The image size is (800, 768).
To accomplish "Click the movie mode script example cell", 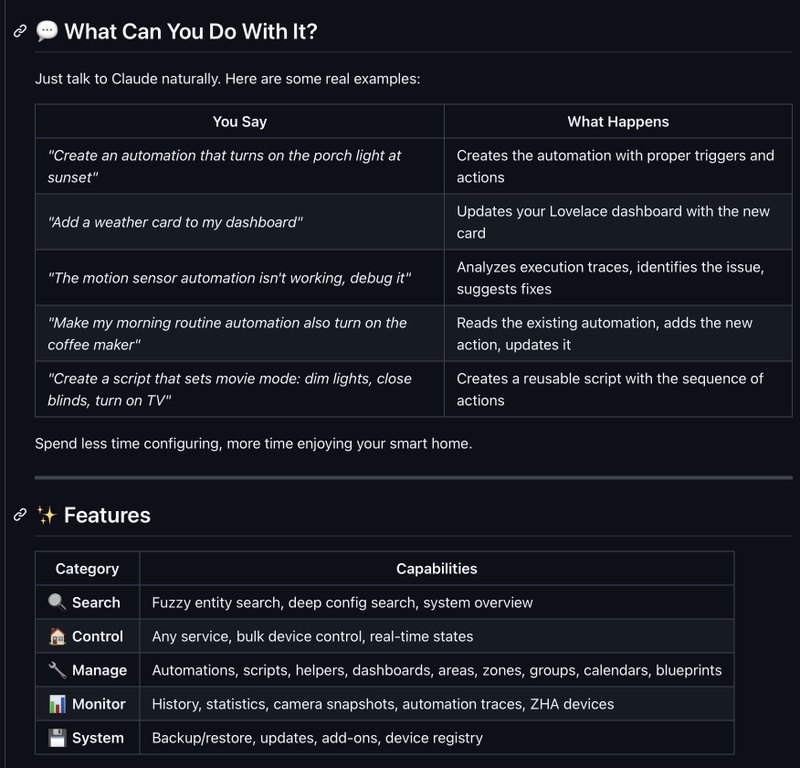I will point(229,389).
